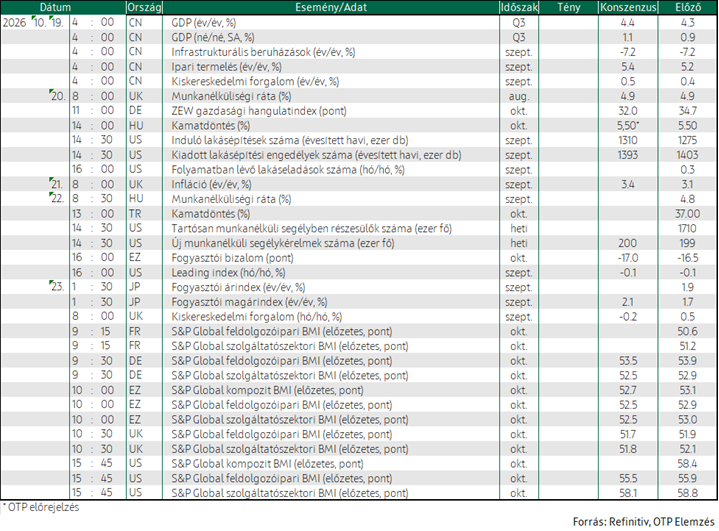Click the Esemény/Adat column header
Screen dimensions: 719x531
(331, 7)
